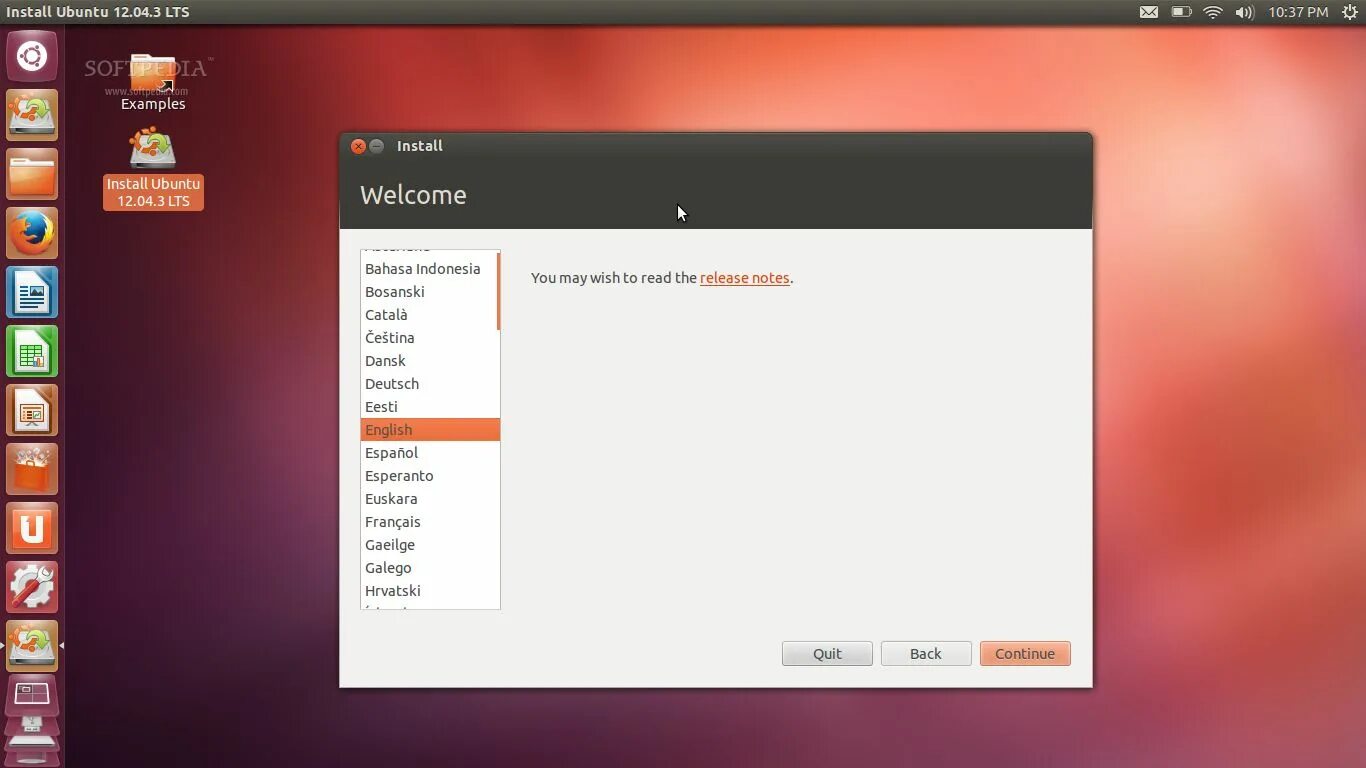
Task: Select Català language
Action: [x=429, y=315]
